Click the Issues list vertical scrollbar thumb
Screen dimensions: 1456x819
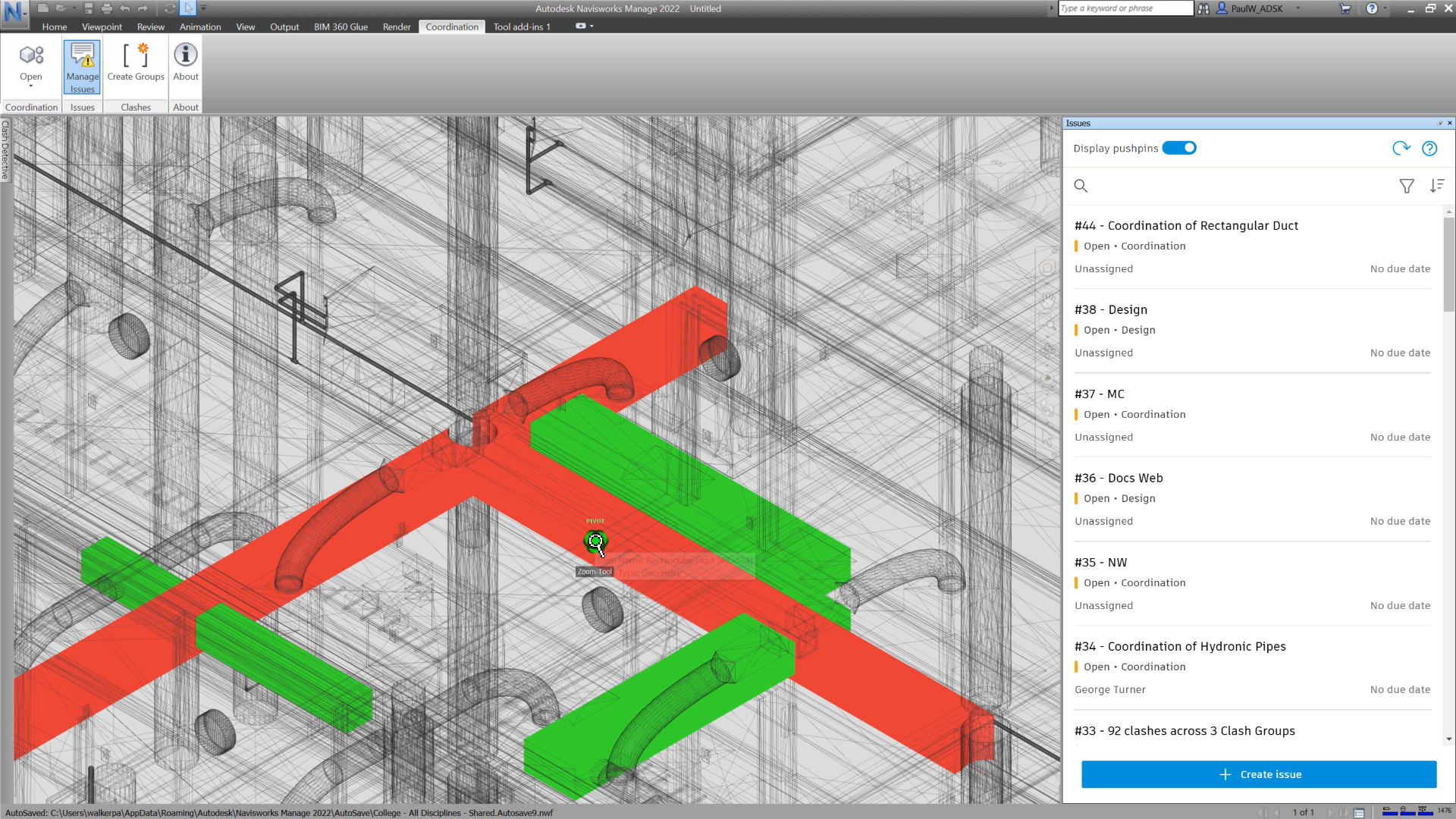point(1448,265)
